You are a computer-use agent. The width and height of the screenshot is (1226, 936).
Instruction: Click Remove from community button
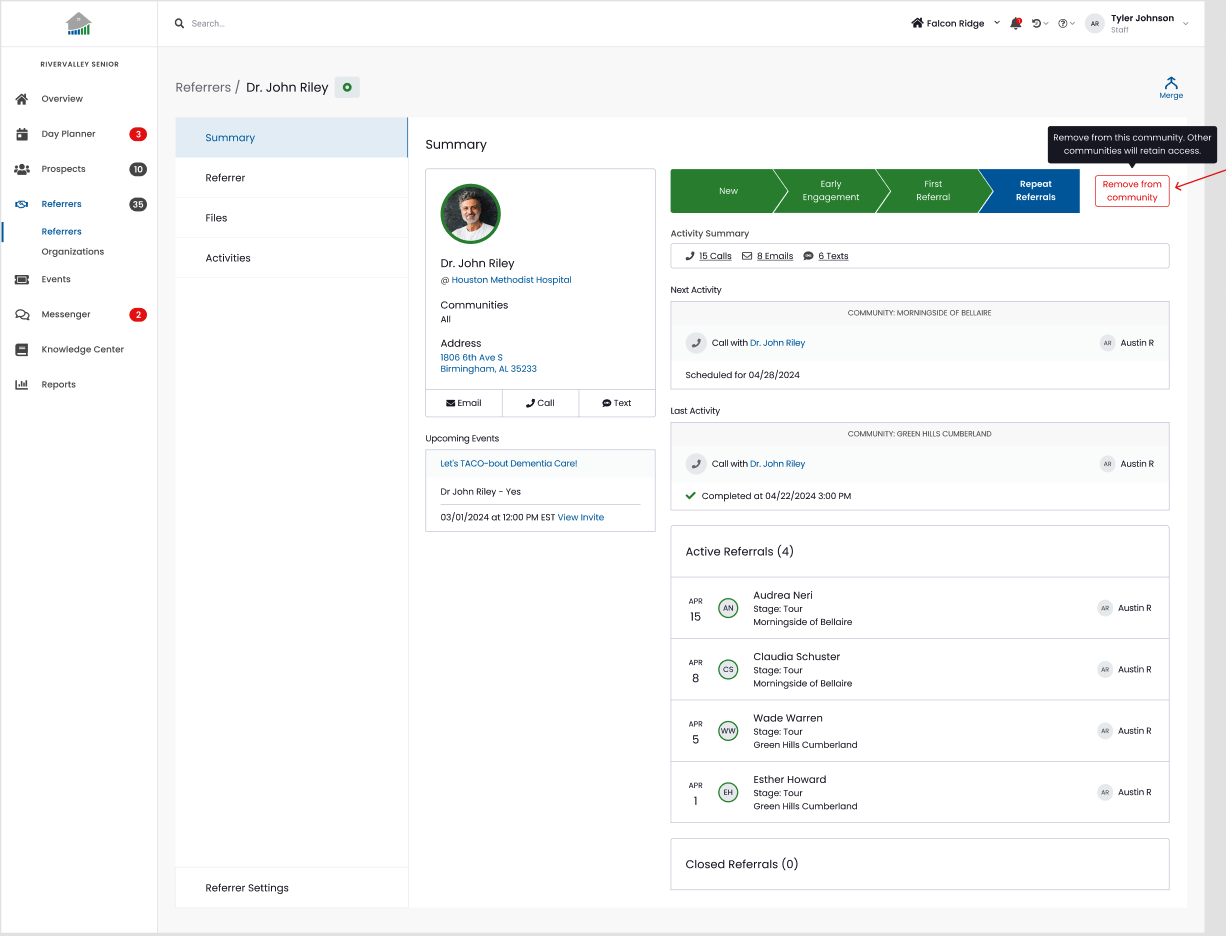(1132, 191)
